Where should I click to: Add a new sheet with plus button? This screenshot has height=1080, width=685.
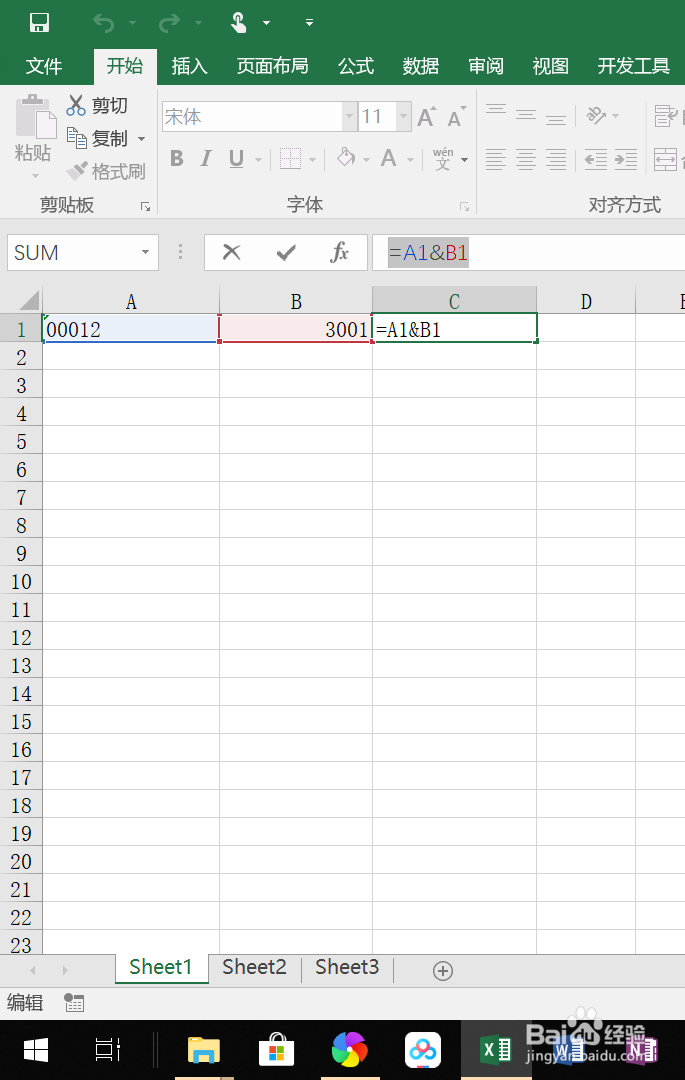[443, 971]
